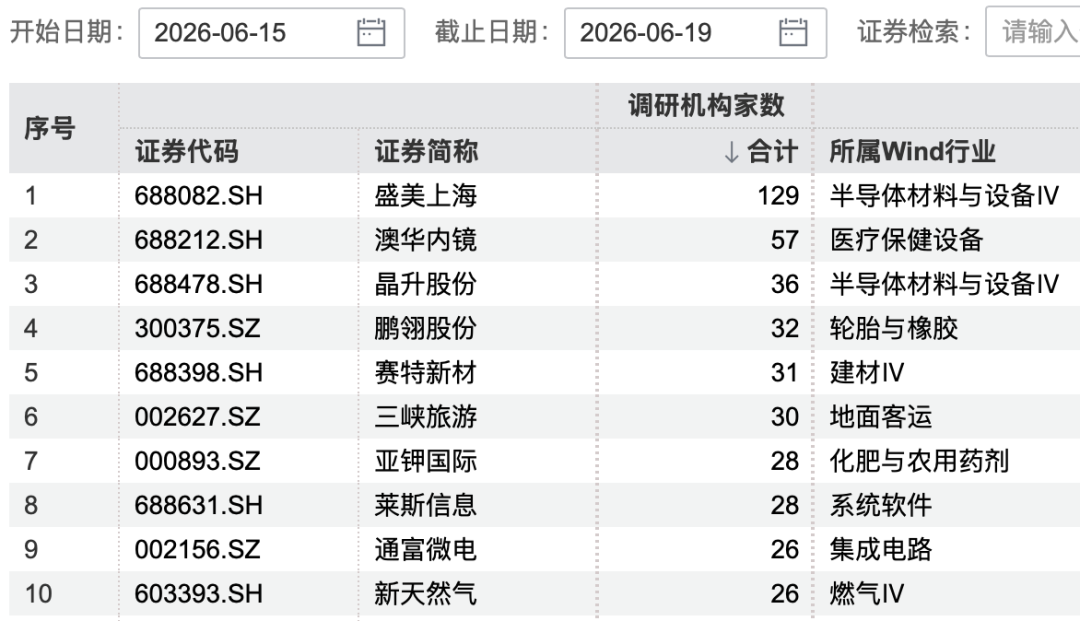
Task: Click industry cell 燃气IV
Action: [x=866, y=593]
